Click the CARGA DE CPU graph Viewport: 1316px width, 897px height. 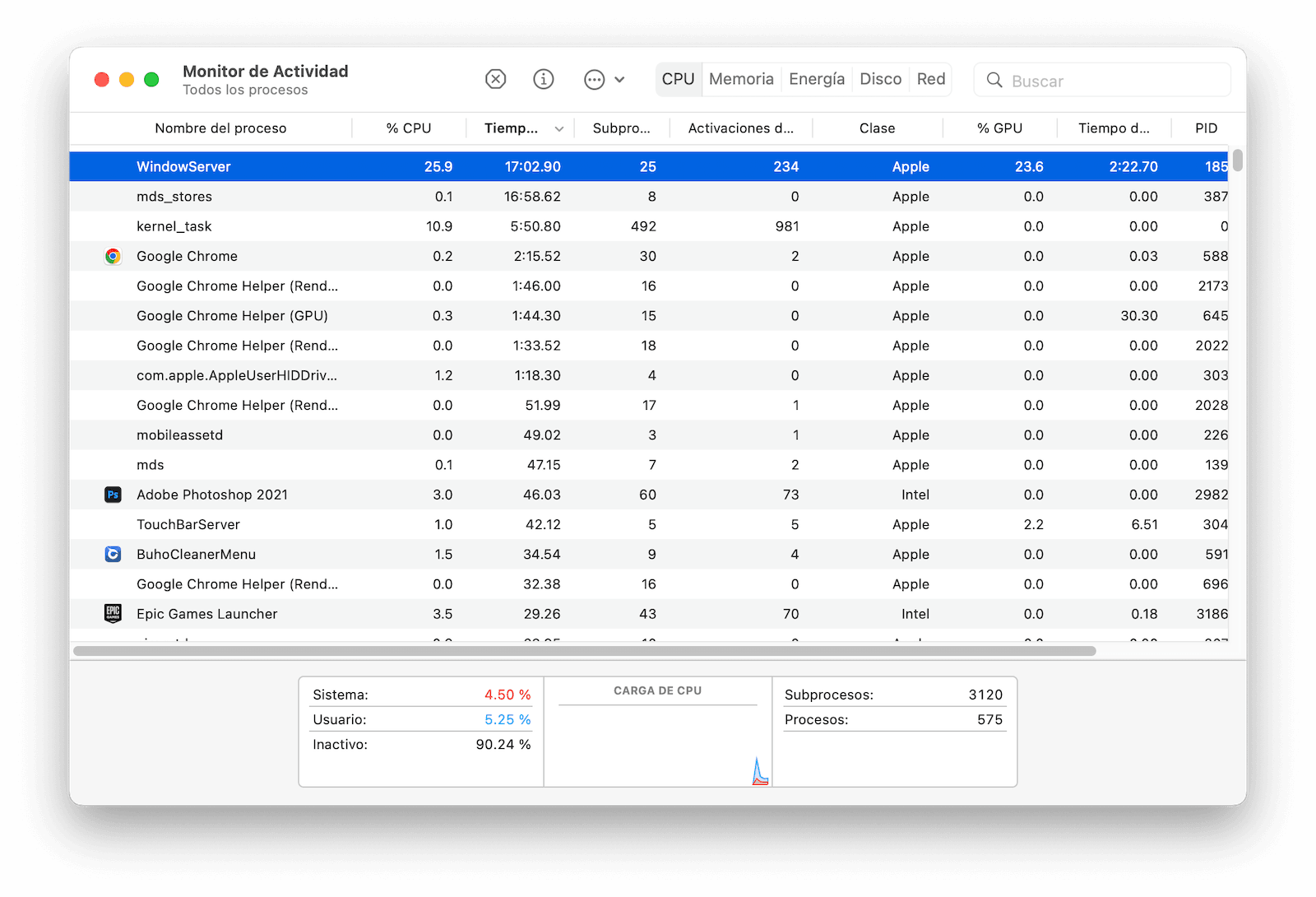click(658, 746)
